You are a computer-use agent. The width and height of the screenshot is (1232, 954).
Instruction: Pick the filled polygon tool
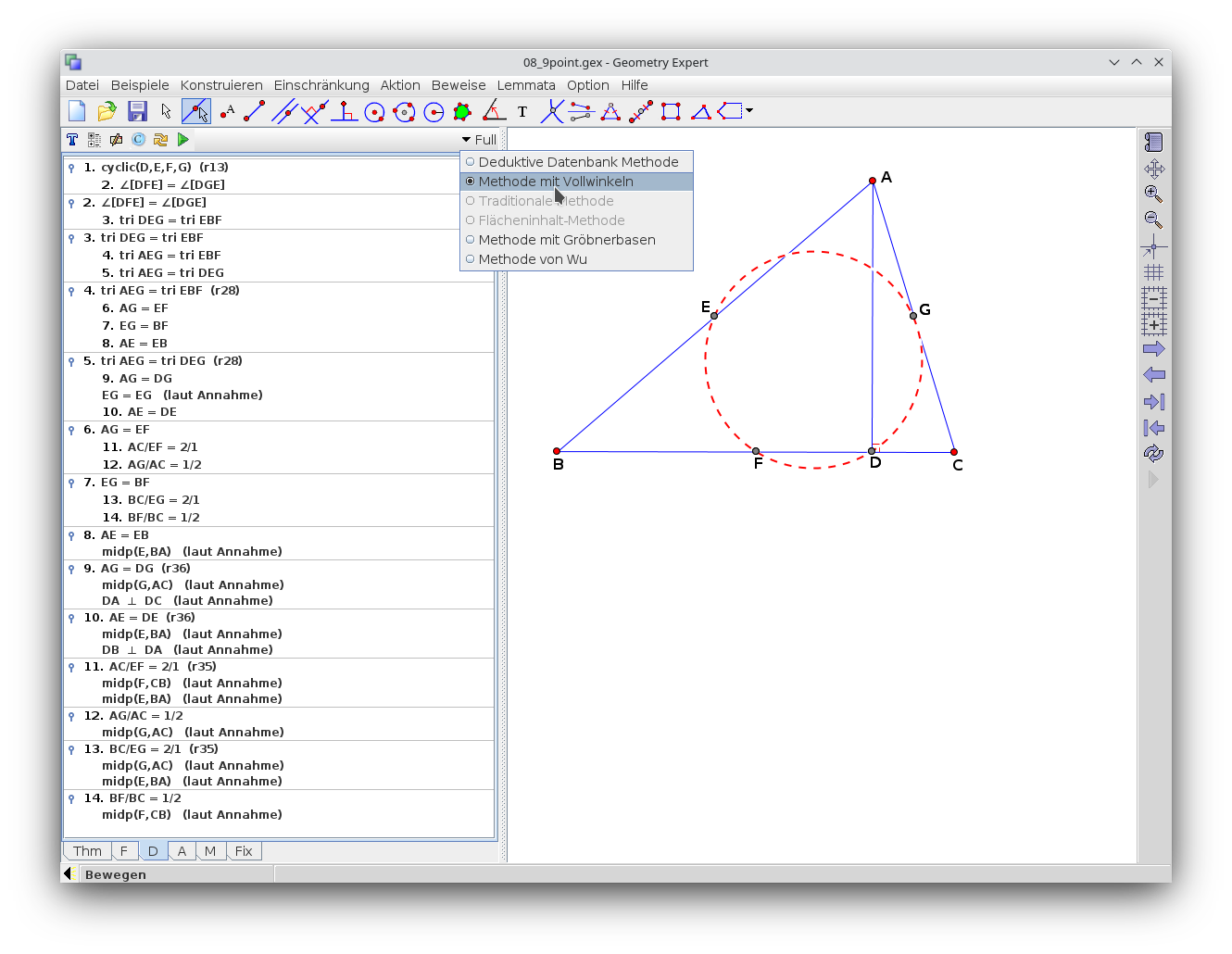pyautogui.click(x=462, y=112)
